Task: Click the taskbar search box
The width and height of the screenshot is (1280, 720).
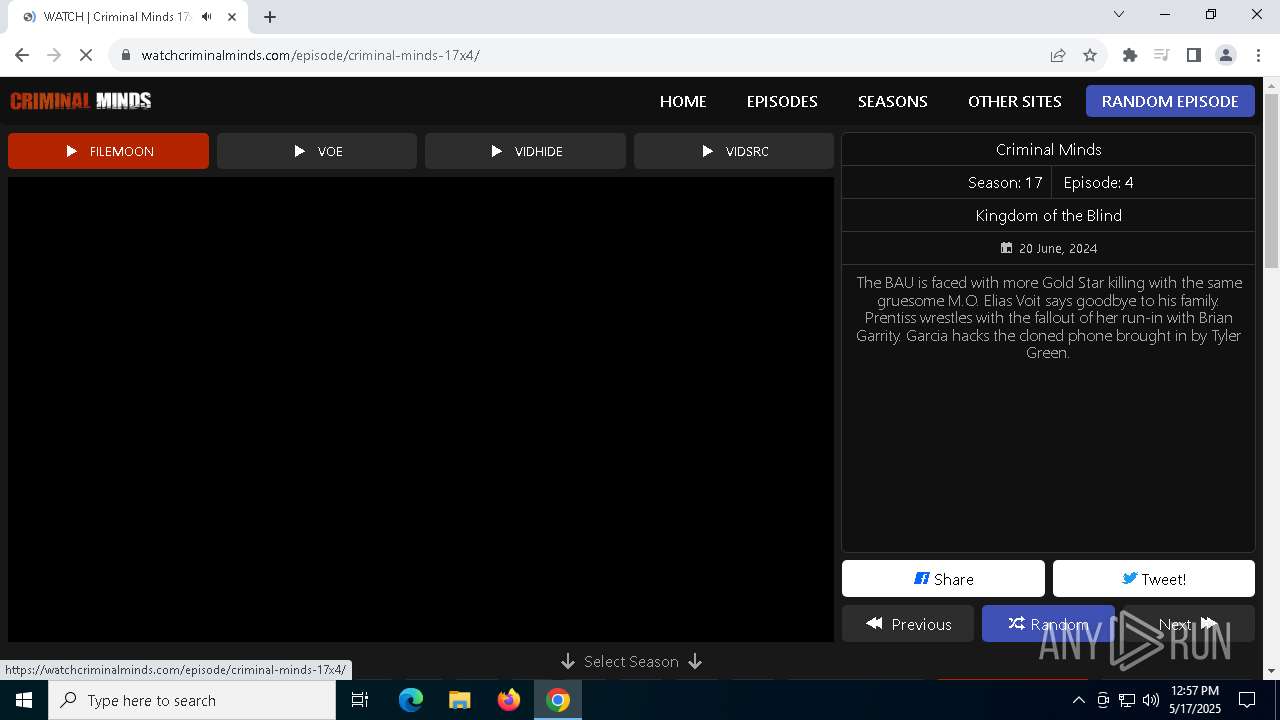Action: click(192, 700)
